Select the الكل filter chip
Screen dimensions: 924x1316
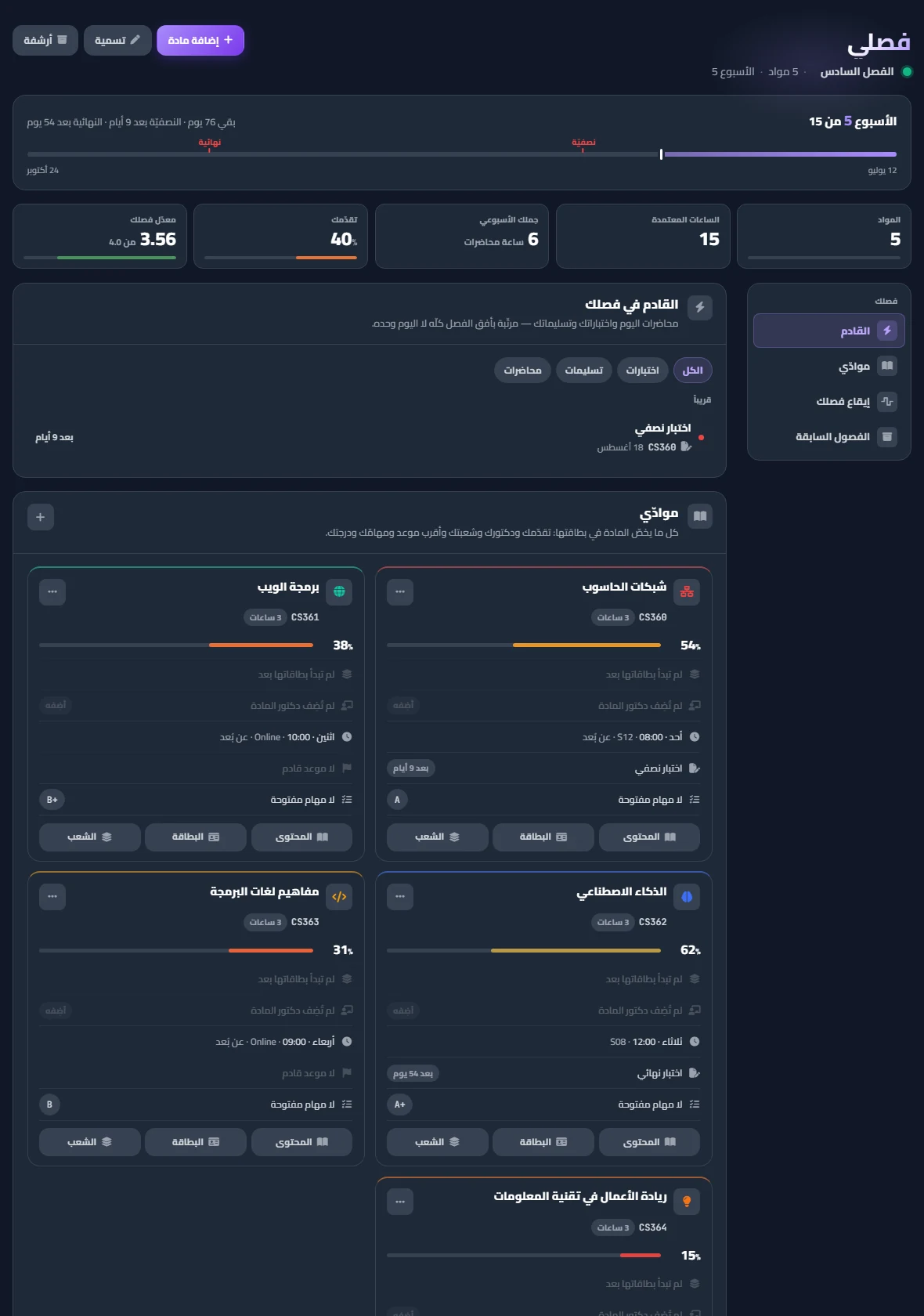coord(693,371)
